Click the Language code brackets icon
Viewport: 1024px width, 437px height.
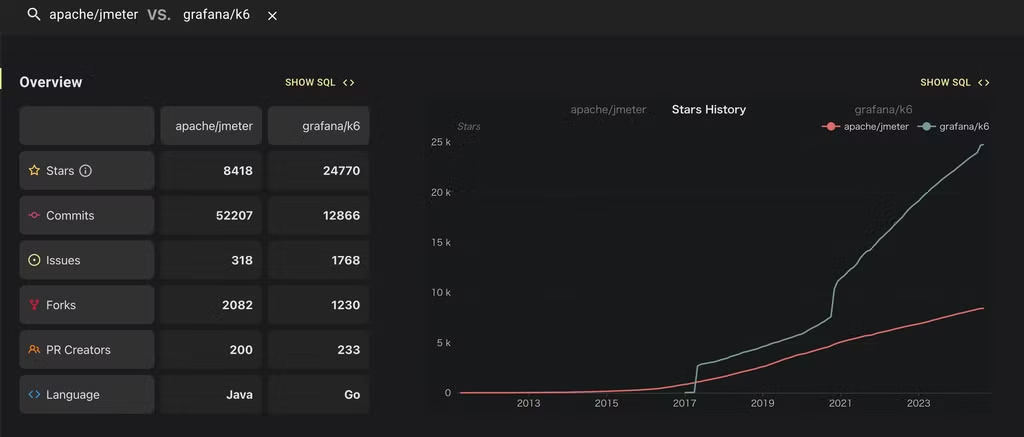tap(35, 395)
